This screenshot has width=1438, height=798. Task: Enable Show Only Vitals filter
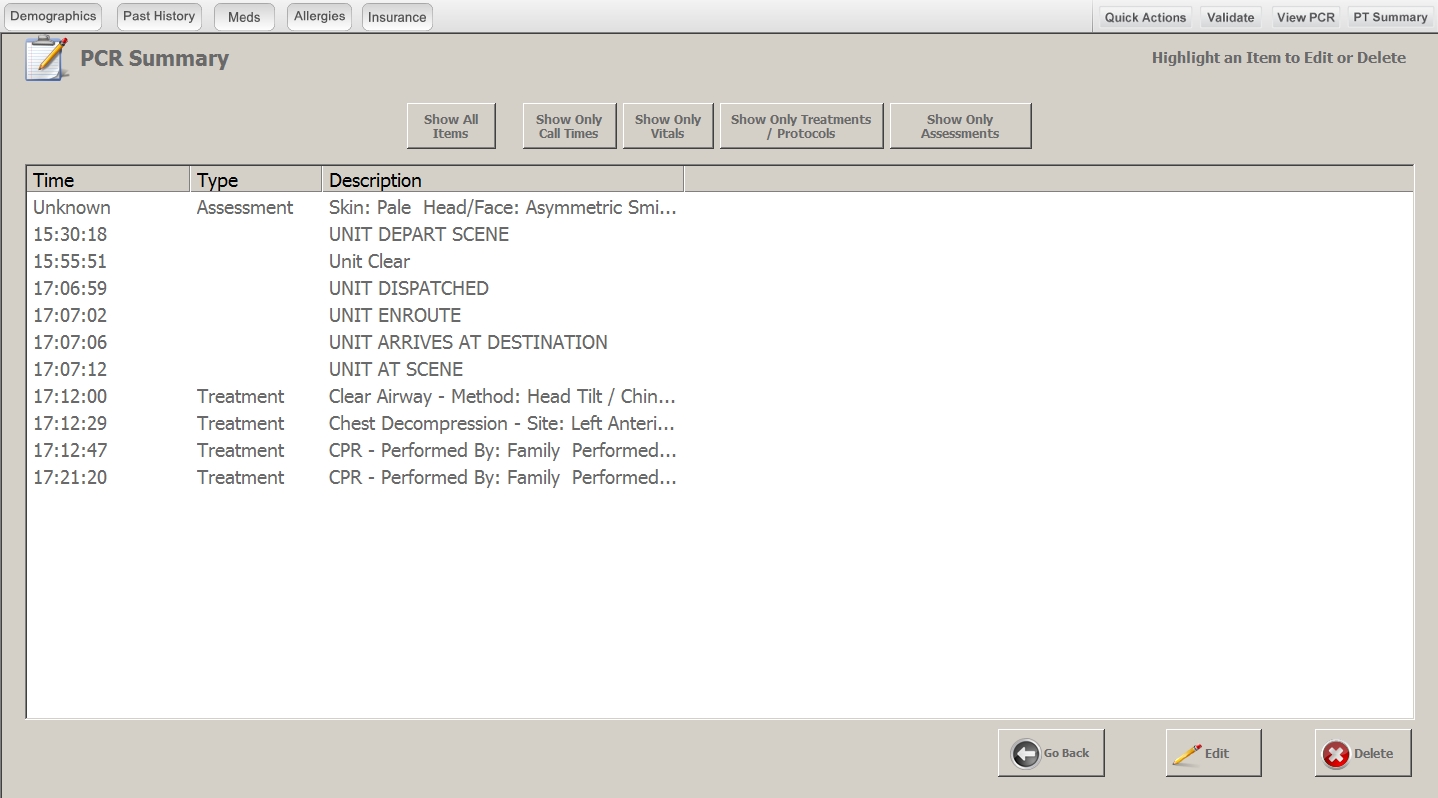point(667,126)
